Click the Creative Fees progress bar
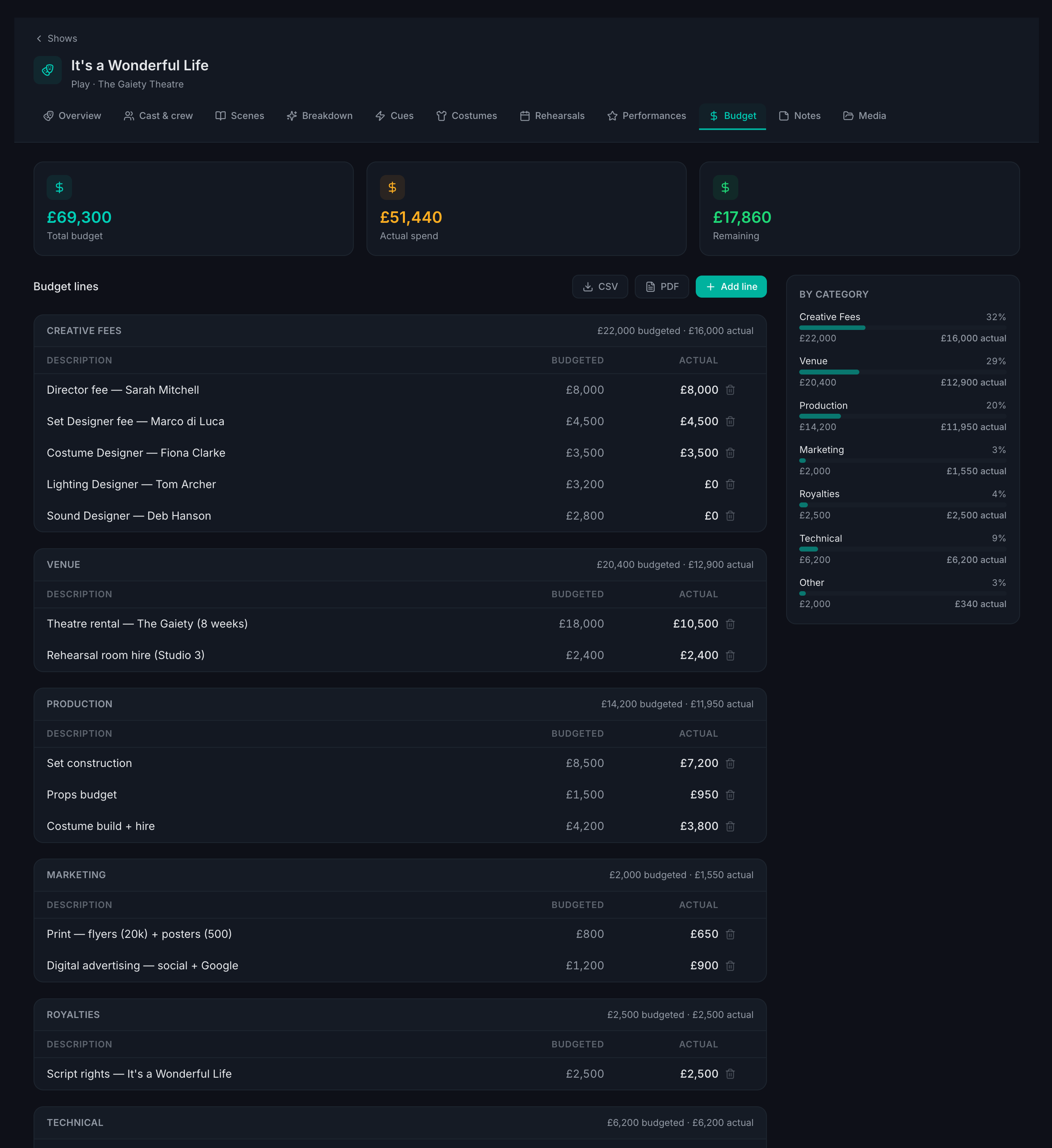This screenshot has width=1052, height=1148. coord(903,328)
